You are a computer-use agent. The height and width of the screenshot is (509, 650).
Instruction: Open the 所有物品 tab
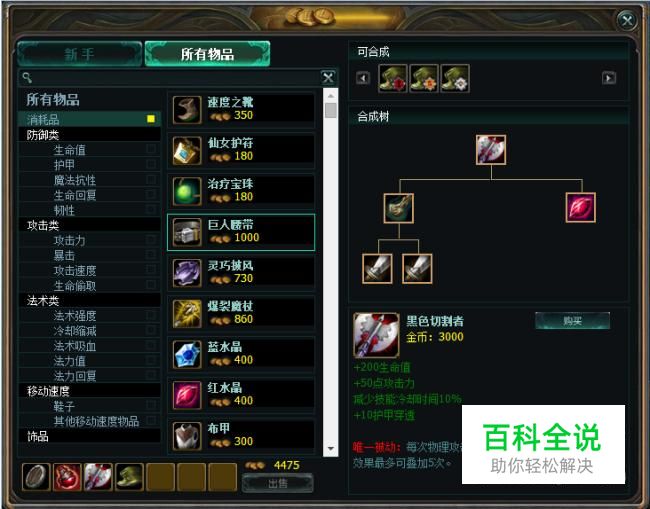(207, 54)
